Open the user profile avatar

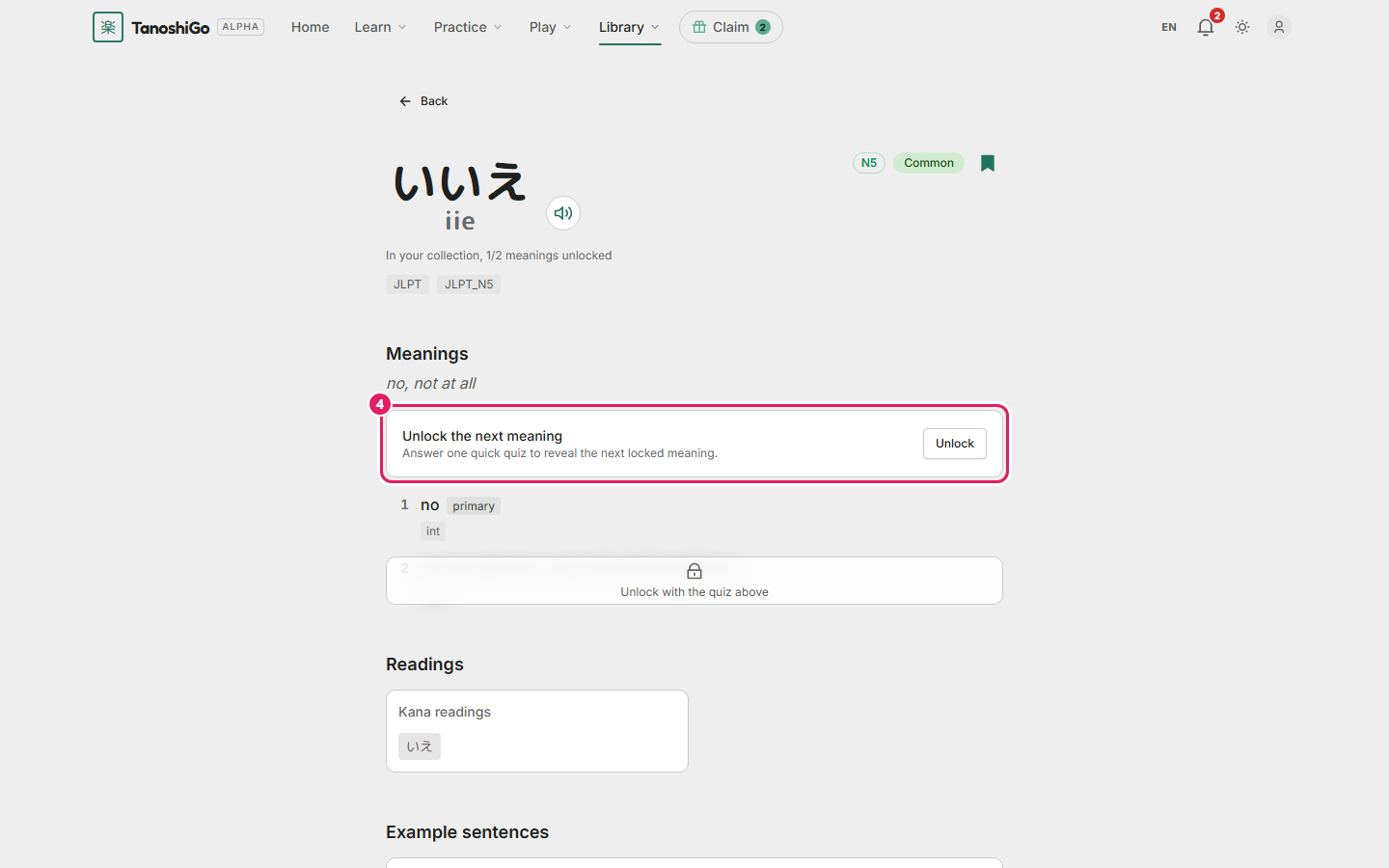tap(1279, 27)
